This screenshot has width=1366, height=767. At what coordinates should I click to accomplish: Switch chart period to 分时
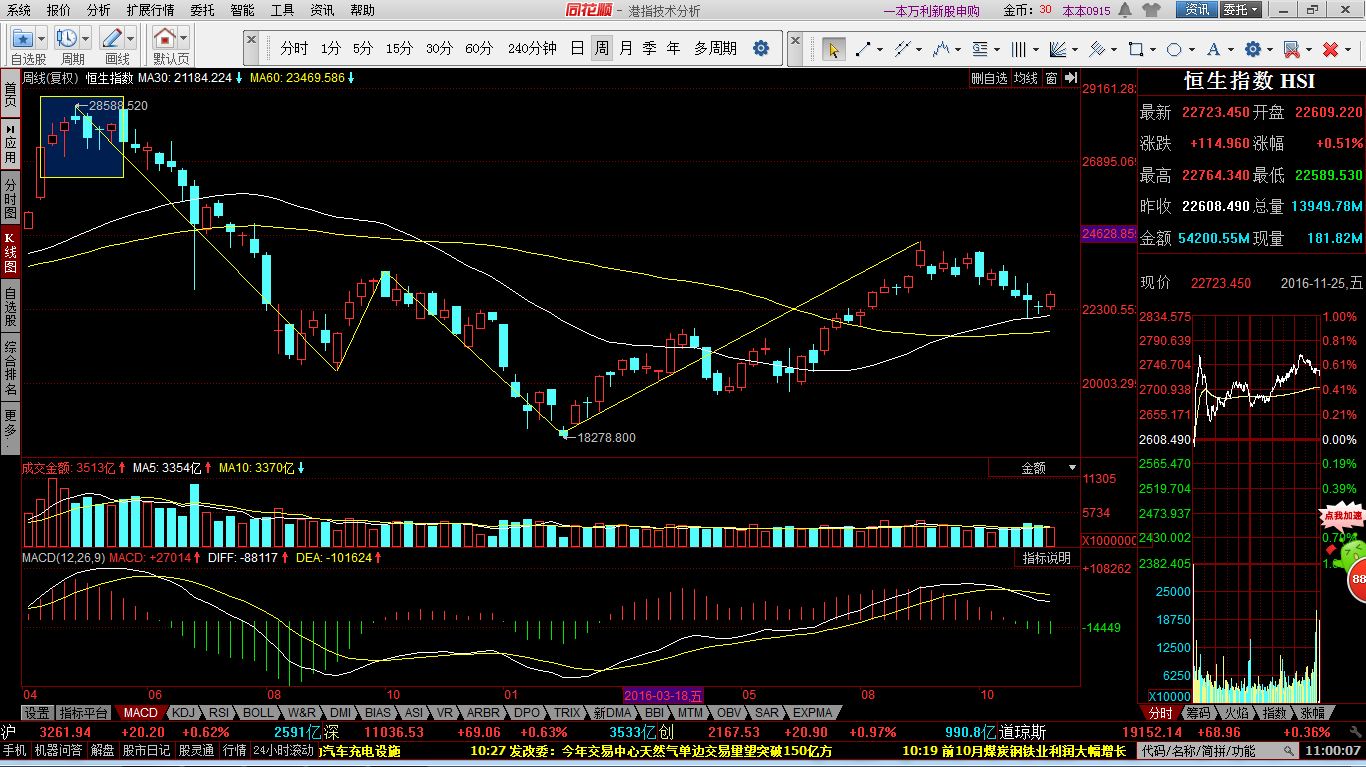(x=294, y=48)
